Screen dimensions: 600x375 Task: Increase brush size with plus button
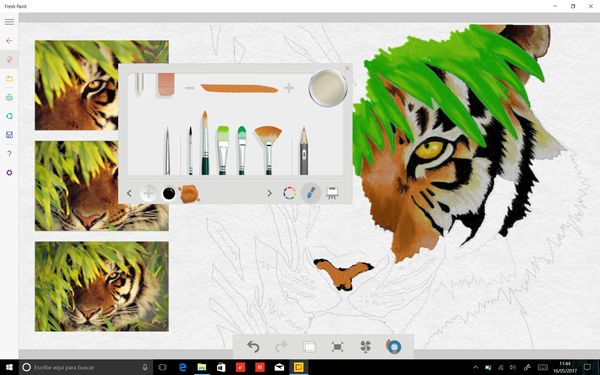click(x=289, y=88)
